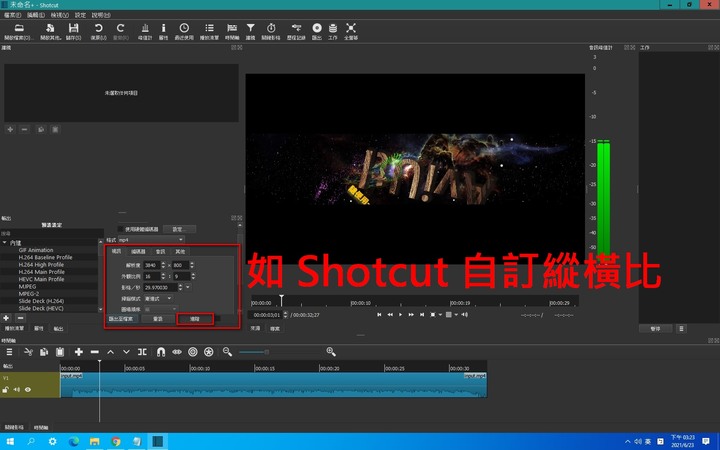
Task: Toggle the timeline ripple mode
Action: [x=193, y=352]
